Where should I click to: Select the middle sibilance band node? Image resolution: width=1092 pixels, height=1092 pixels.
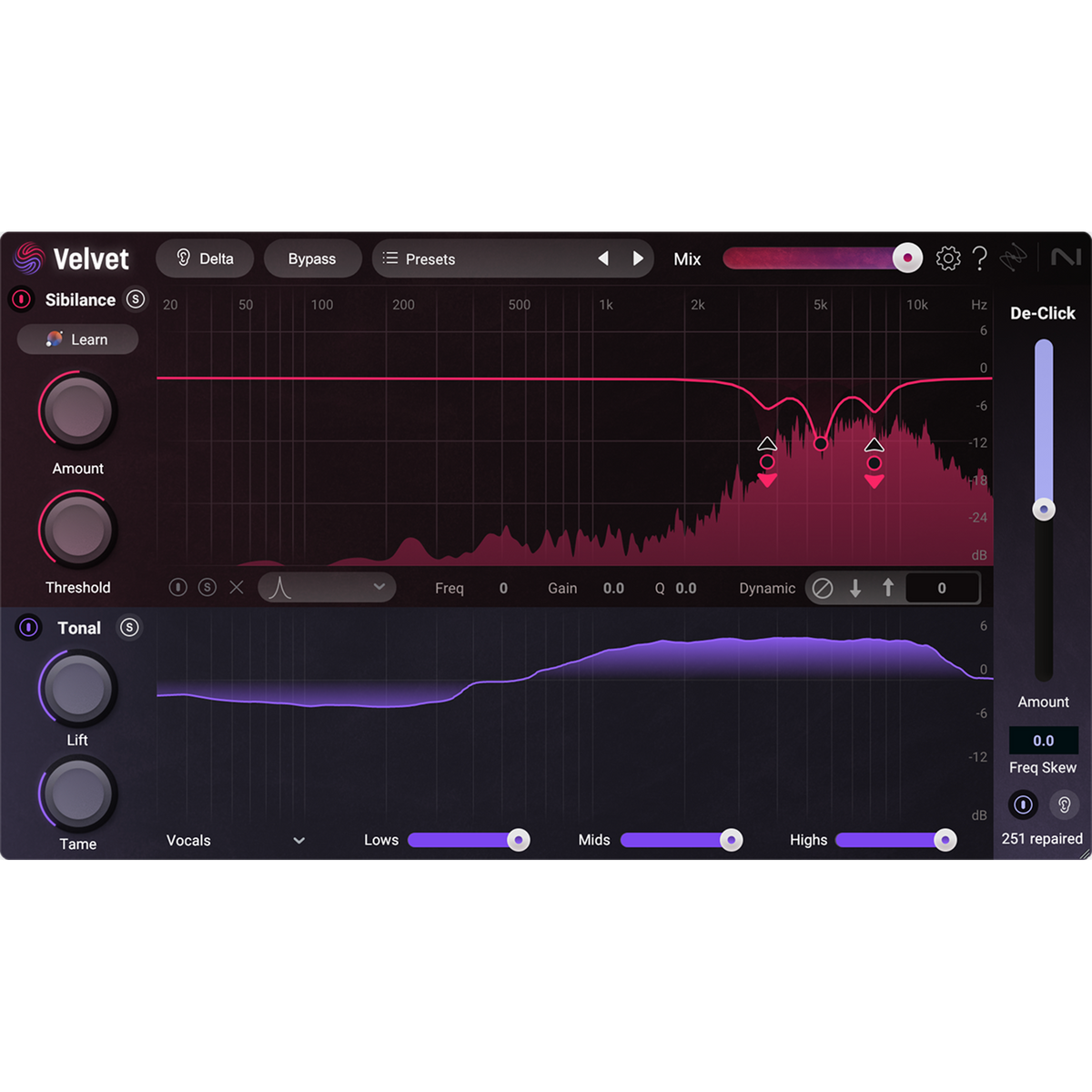tap(821, 443)
